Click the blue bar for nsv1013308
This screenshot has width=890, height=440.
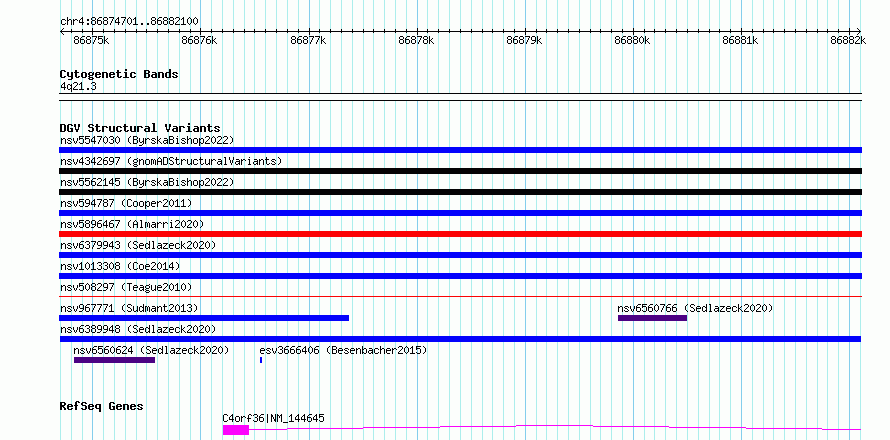[x=460, y=276]
